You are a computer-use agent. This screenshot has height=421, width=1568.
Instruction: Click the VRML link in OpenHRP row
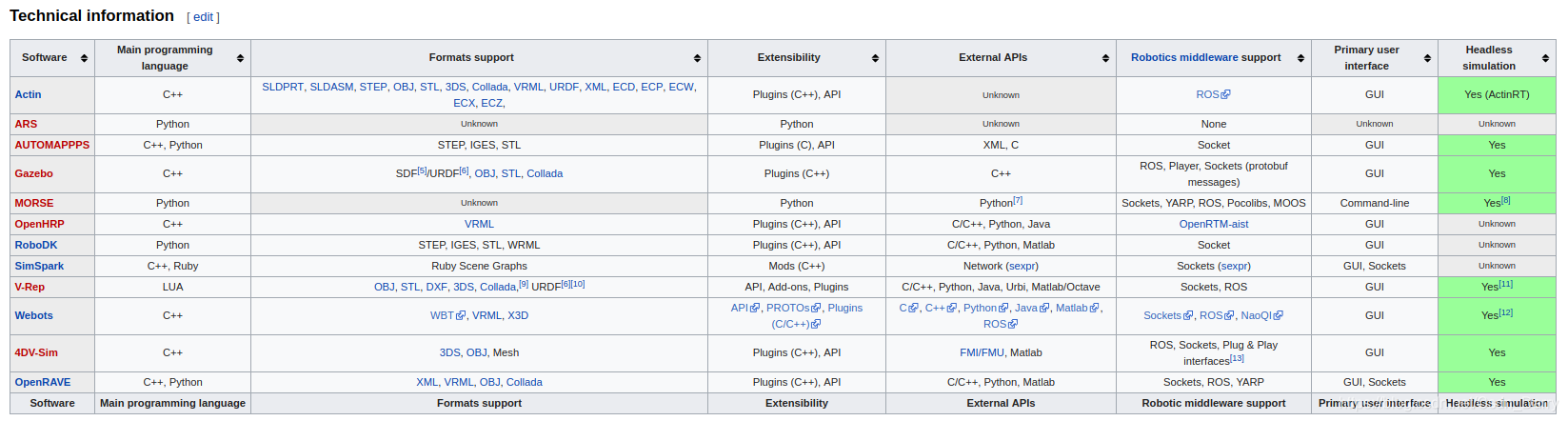coord(479,224)
